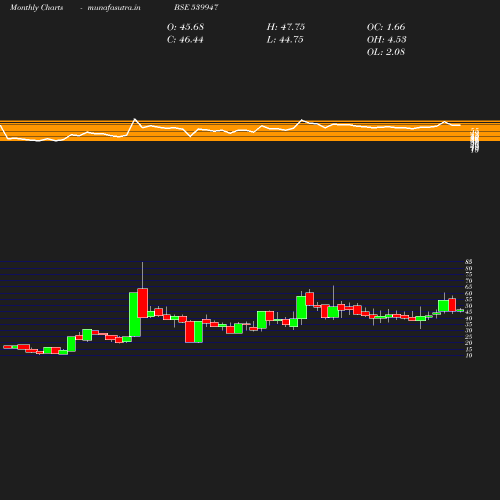500x500 pixels.
Task: Click the 40 price axis label
Action: 469,318
